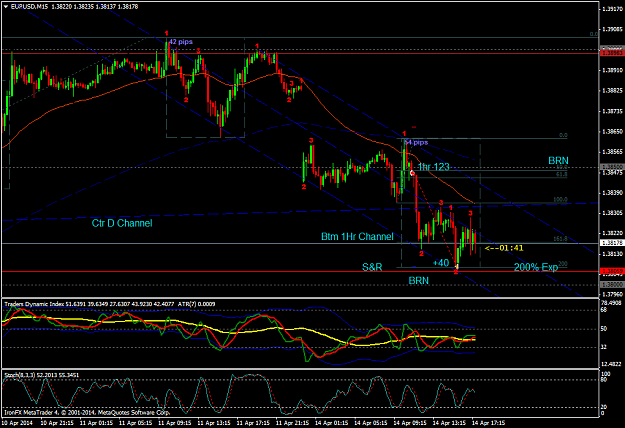625x428 pixels.
Task: Click the '+40' profit label
Action: point(441,263)
